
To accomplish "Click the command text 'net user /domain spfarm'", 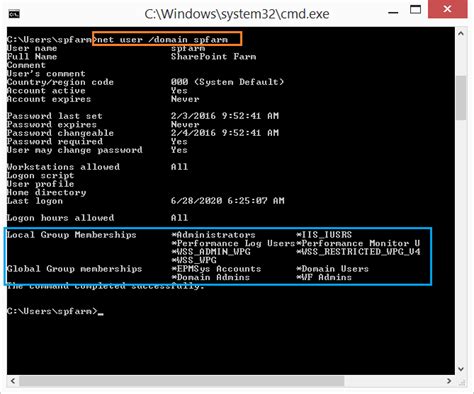I will [163, 40].
